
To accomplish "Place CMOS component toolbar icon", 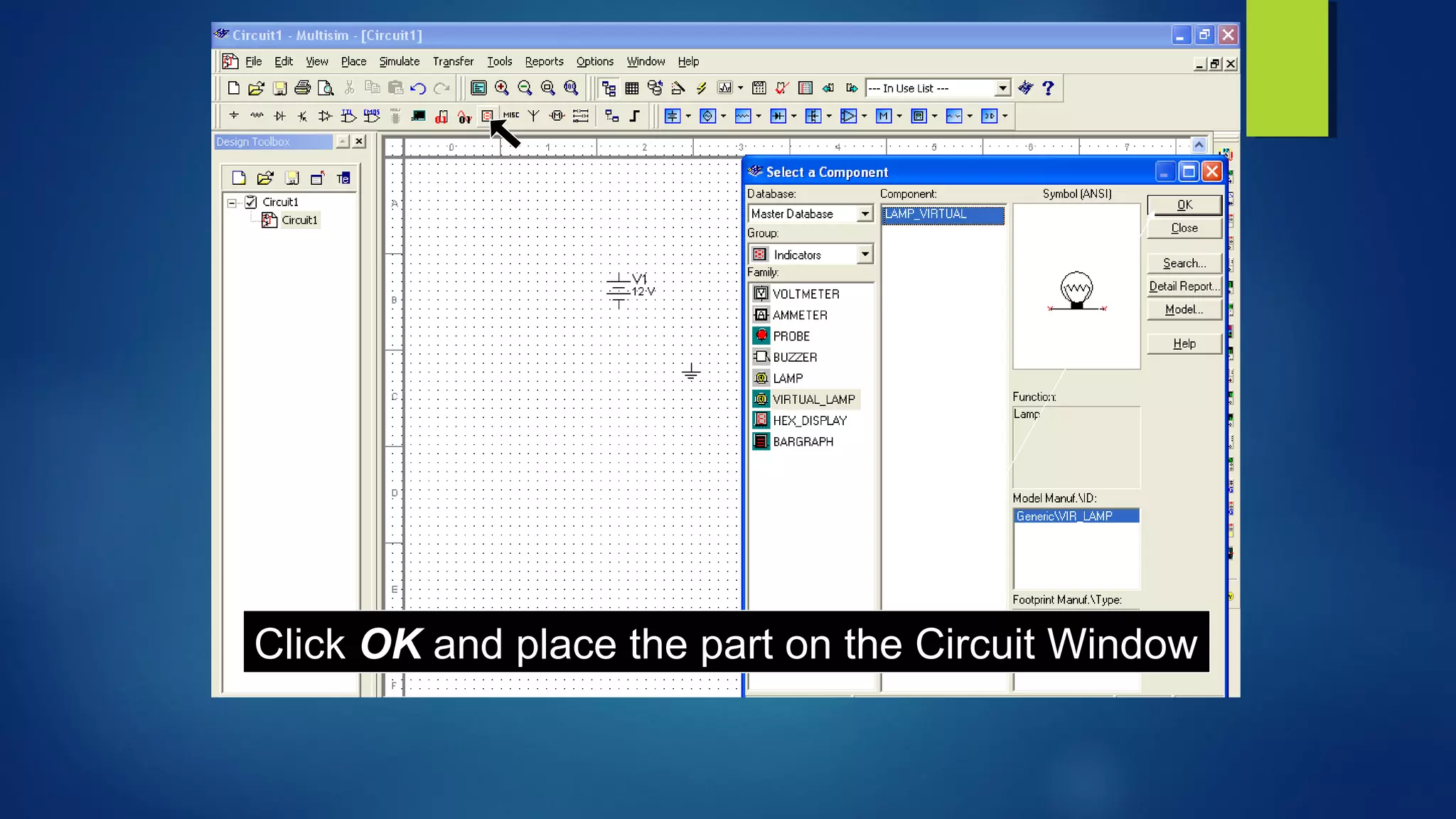I will pos(372,116).
